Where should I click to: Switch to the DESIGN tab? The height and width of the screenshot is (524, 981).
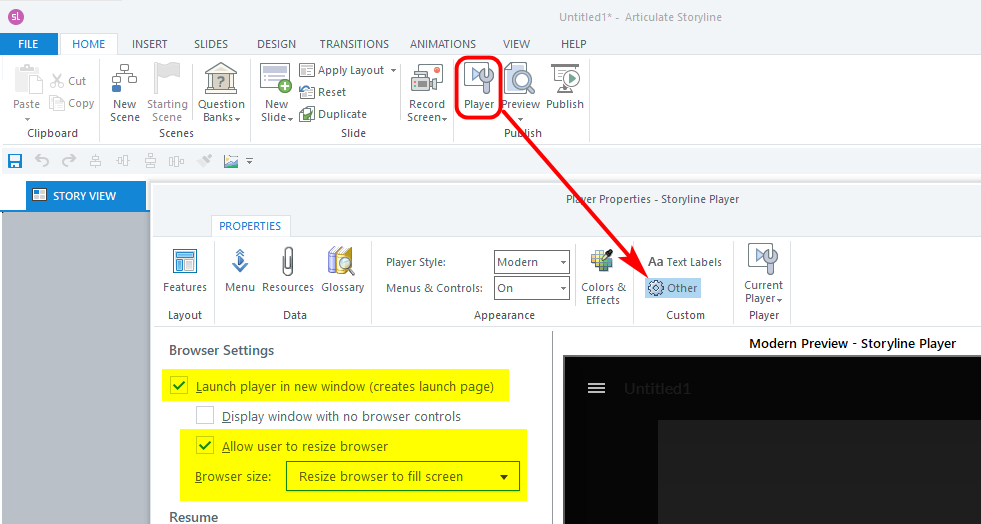(x=277, y=44)
